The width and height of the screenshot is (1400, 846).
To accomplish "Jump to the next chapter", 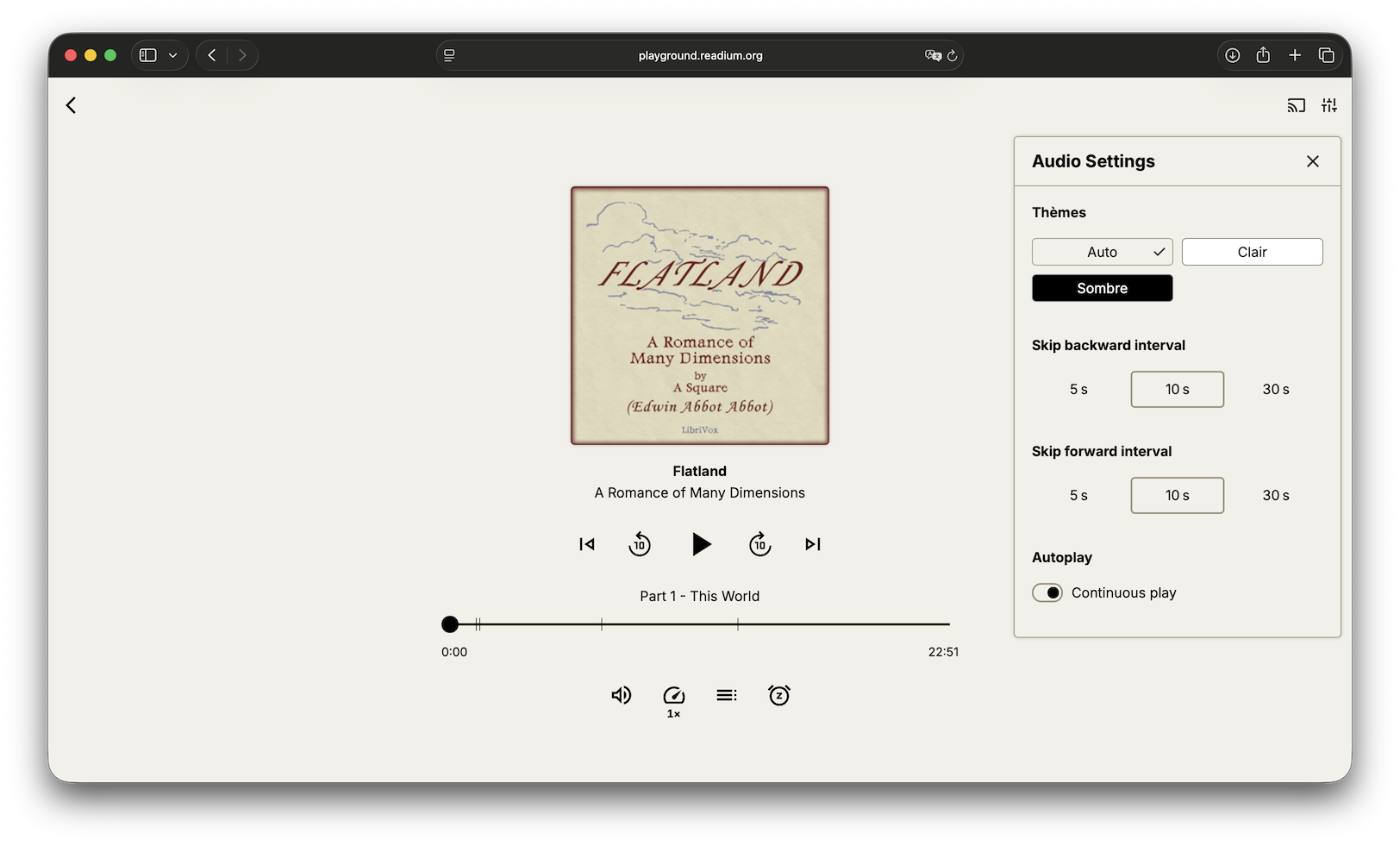I will click(812, 544).
